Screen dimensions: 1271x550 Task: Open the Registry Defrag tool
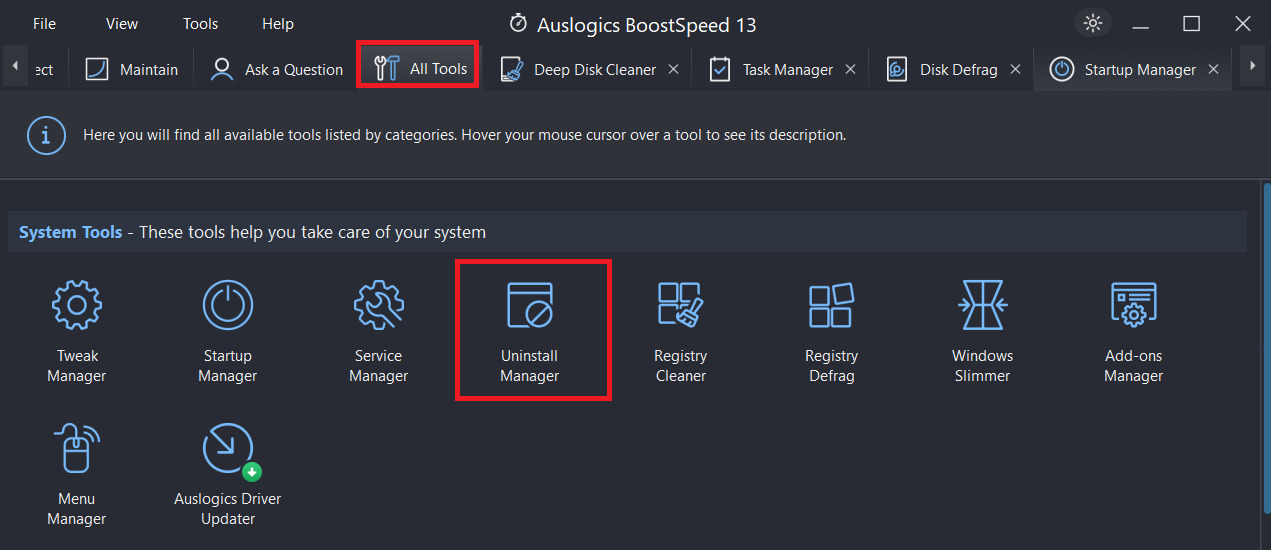pyautogui.click(x=832, y=331)
